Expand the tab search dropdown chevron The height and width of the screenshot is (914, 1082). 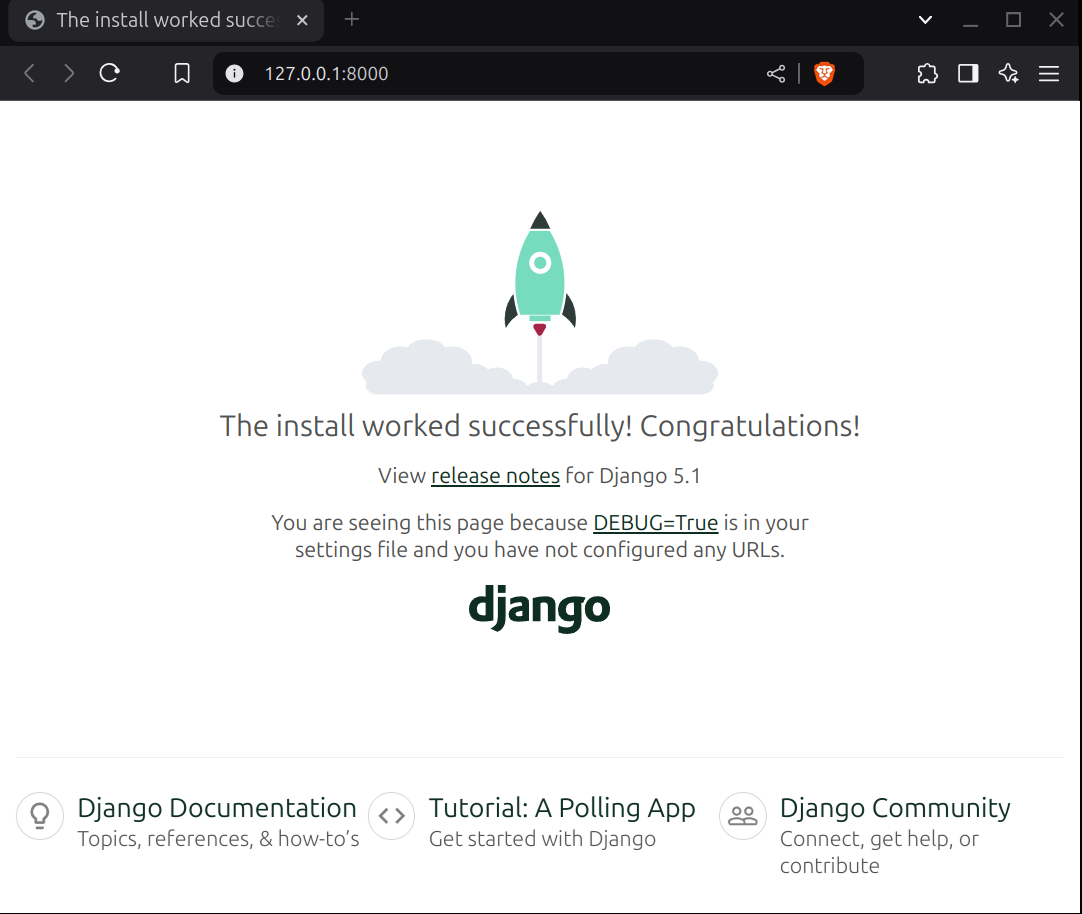[925, 20]
